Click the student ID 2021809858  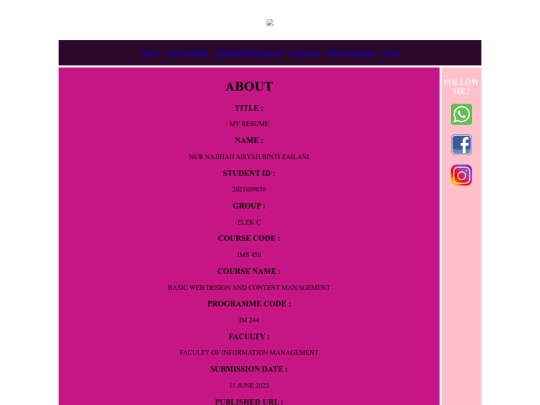pyautogui.click(x=249, y=189)
